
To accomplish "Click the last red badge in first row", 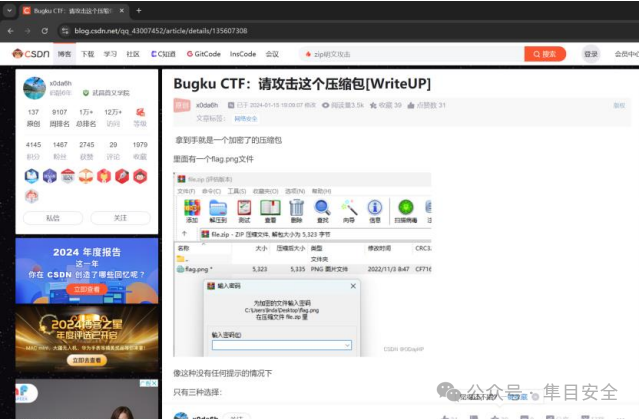I will click(x=140, y=176).
